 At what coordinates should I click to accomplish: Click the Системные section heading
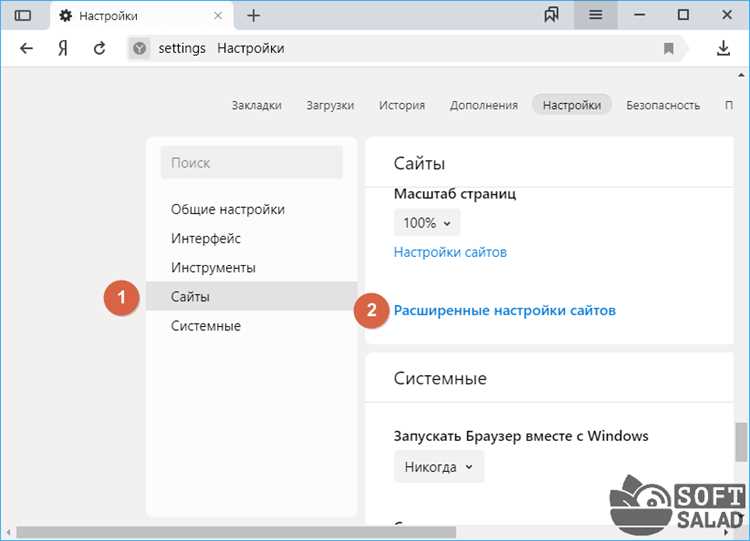click(440, 378)
